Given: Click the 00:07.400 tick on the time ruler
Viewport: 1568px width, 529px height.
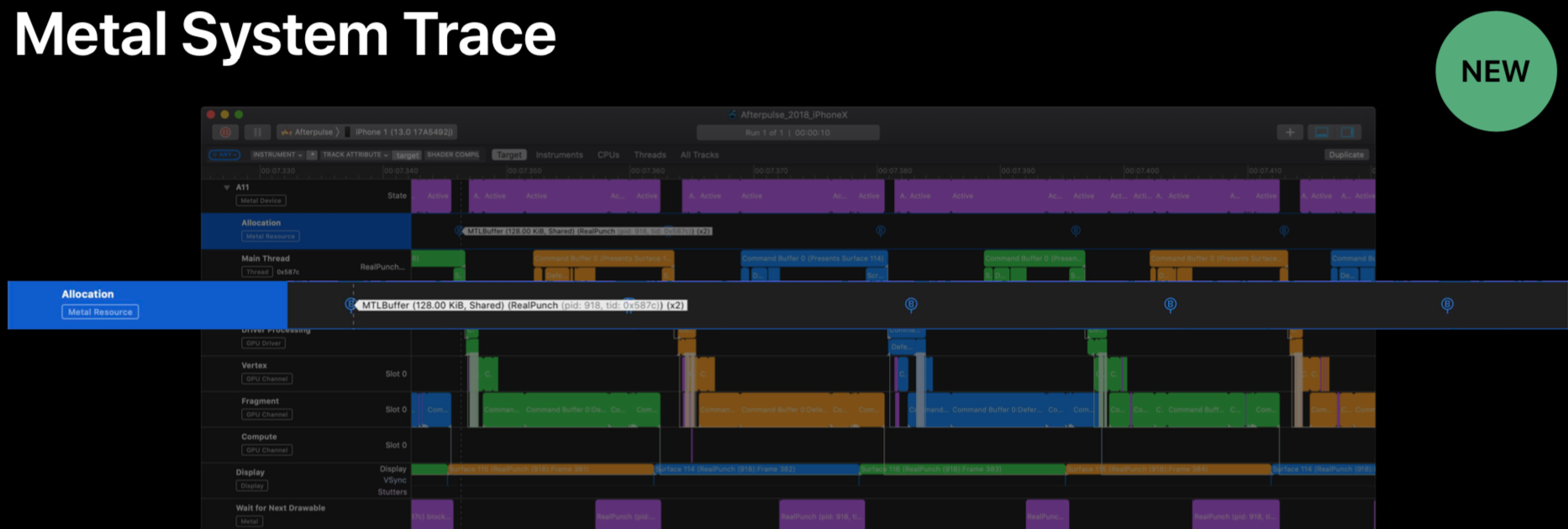Looking at the screenshot, I should 1142,171.
